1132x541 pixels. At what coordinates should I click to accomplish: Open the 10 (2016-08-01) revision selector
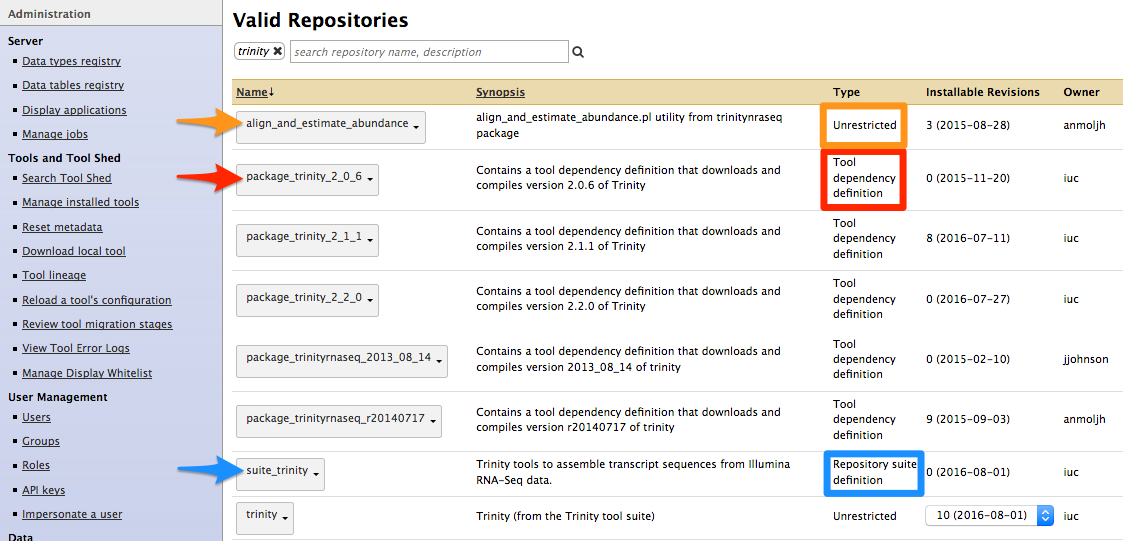coord(989,515)
